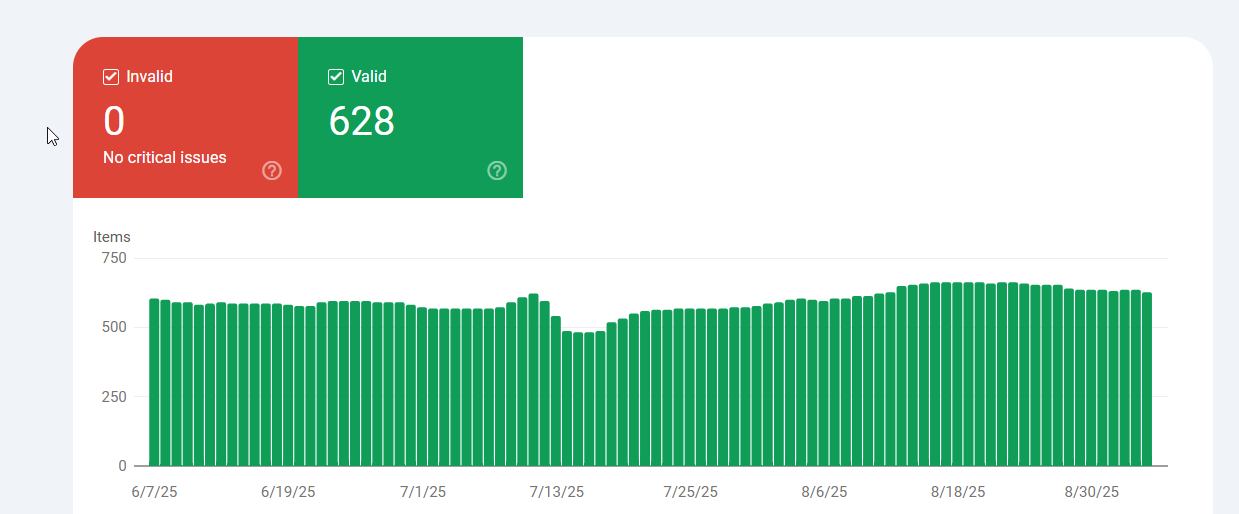Click the 7/1/25 date axis label
Image resolution: width=1239 pixels, height=514 pixels.
coord(423,492)
